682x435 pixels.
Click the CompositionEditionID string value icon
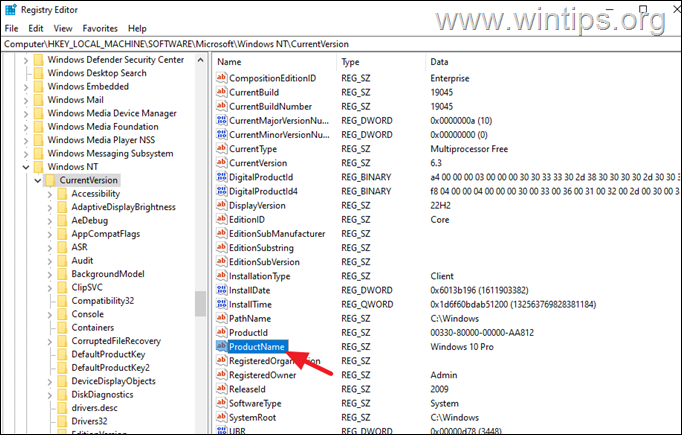(221, 78)
